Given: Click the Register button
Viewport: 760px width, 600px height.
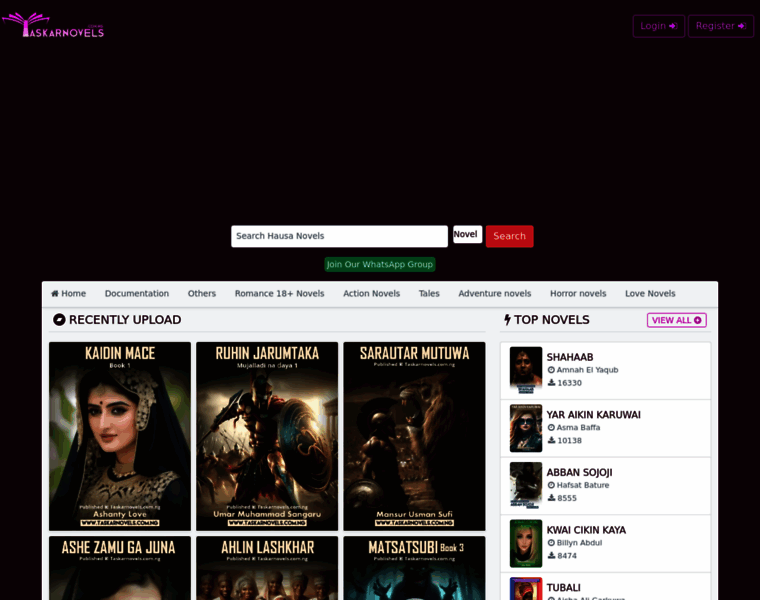Looking at the screenshot, I should pos(720,26).
